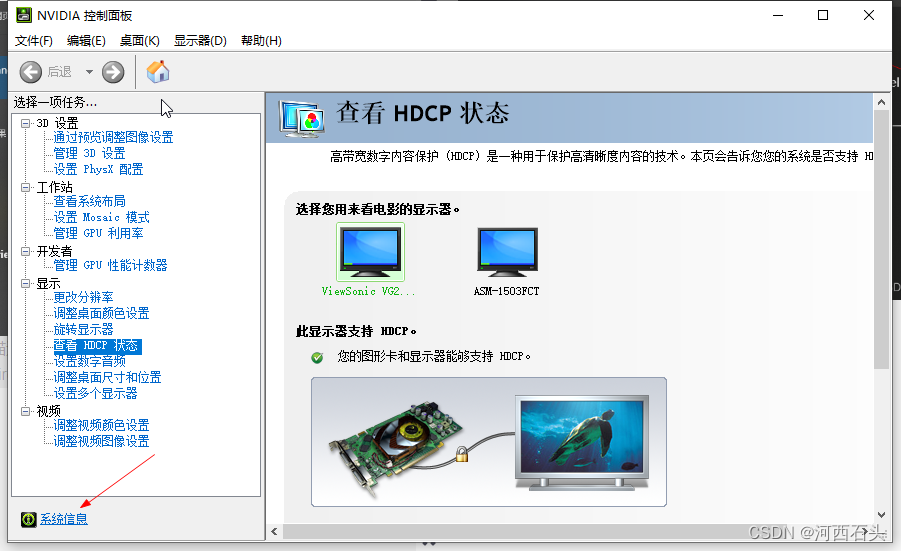
Task: Open 调整视频颜色设置 page
Action: (x=101, y=426)
